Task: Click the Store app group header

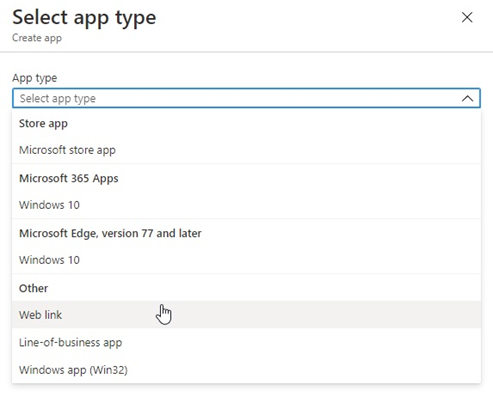Action: tap(43, 124)
